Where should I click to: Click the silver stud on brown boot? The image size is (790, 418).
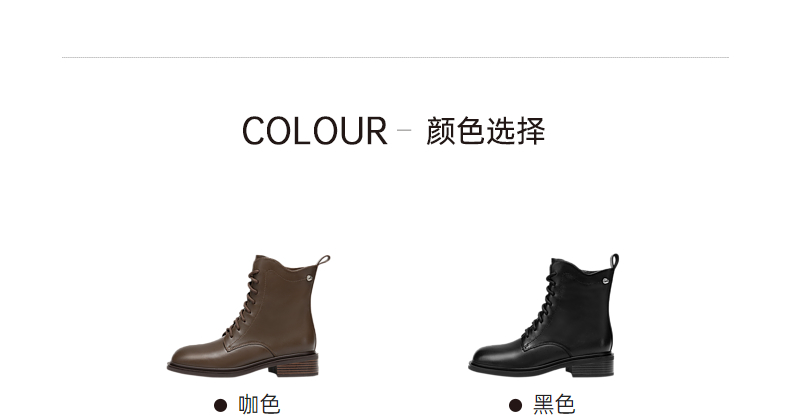308,275
